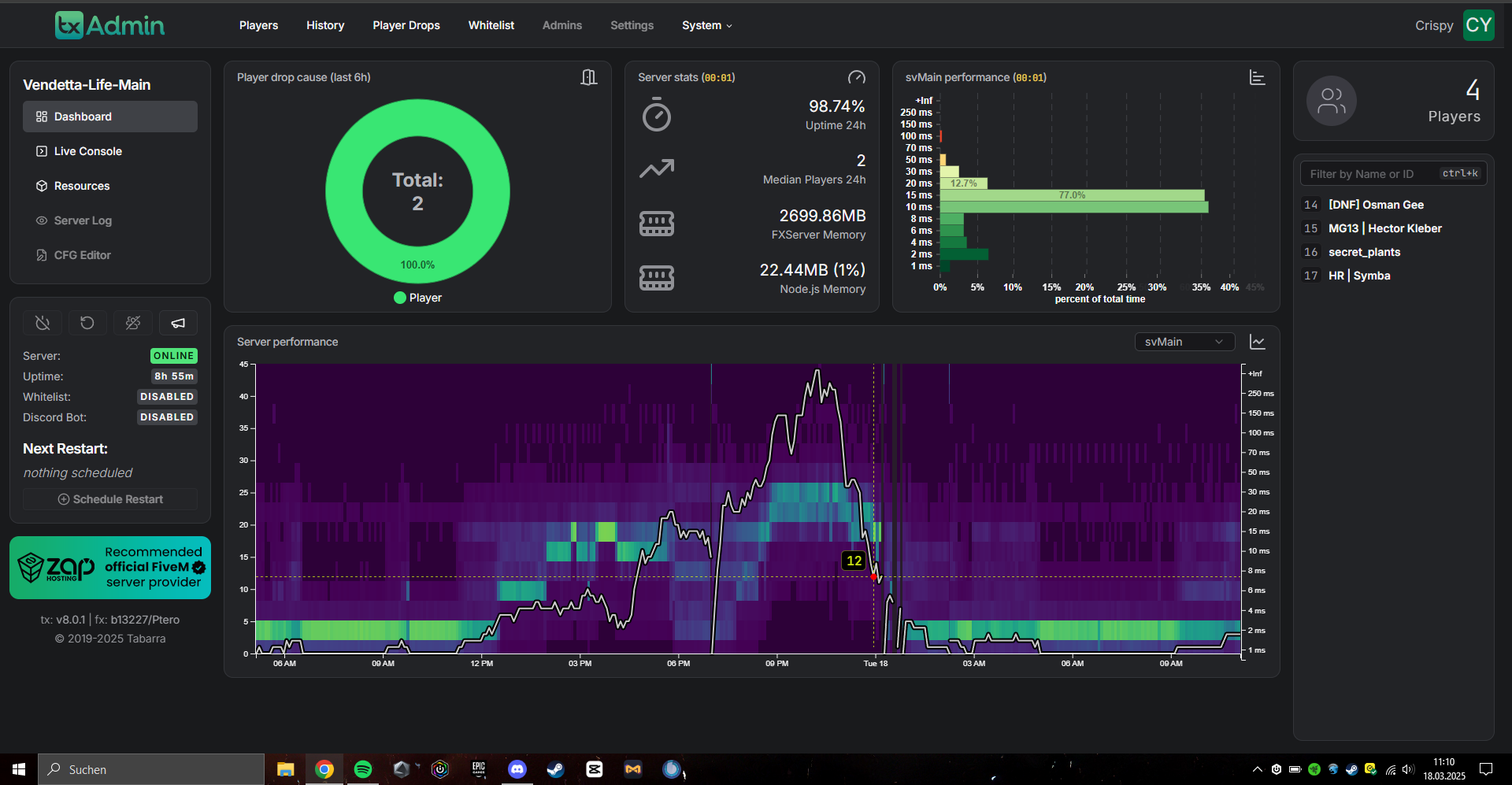
Task: Click the restart server icon
Action: pos(87,323)
